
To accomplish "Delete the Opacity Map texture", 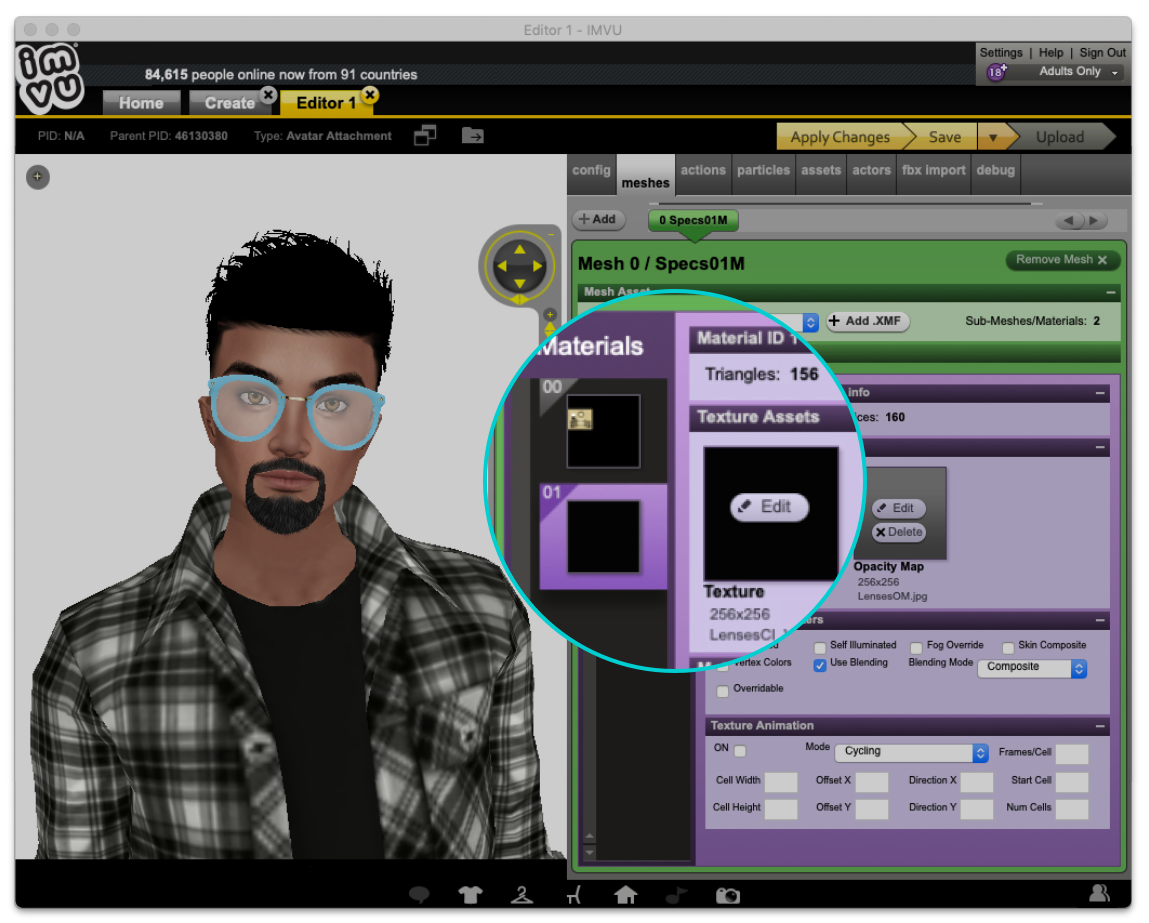I will [x=898, y=533].
